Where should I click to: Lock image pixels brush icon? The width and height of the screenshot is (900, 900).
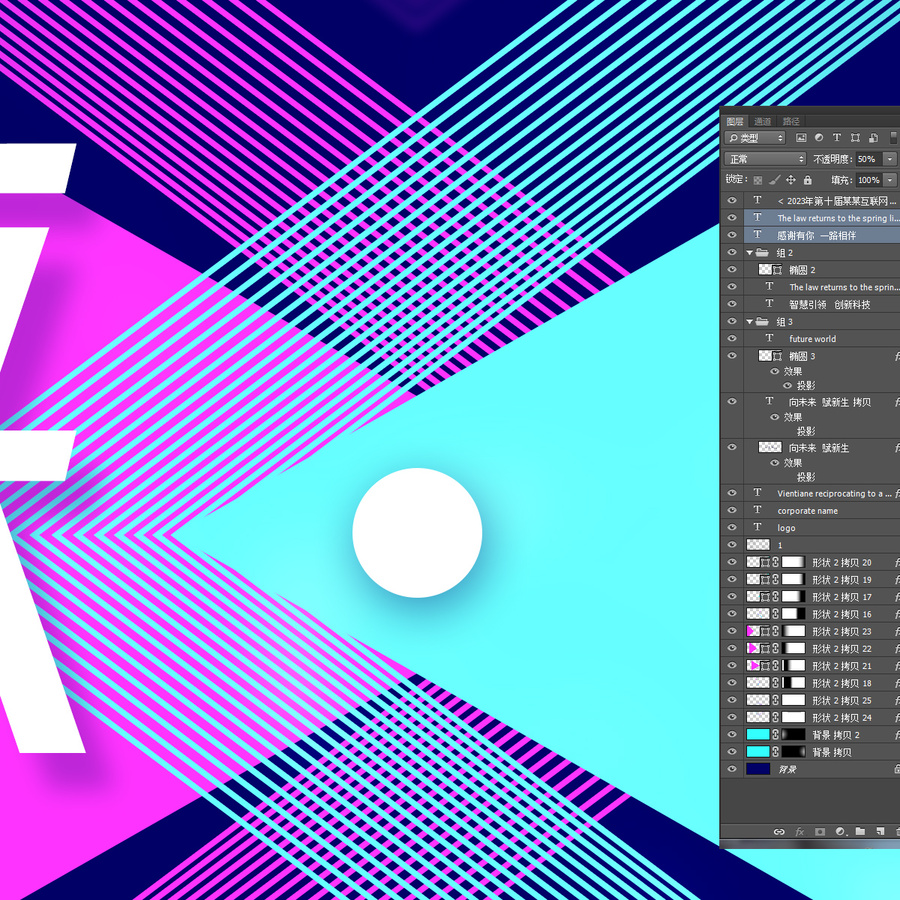774,180
